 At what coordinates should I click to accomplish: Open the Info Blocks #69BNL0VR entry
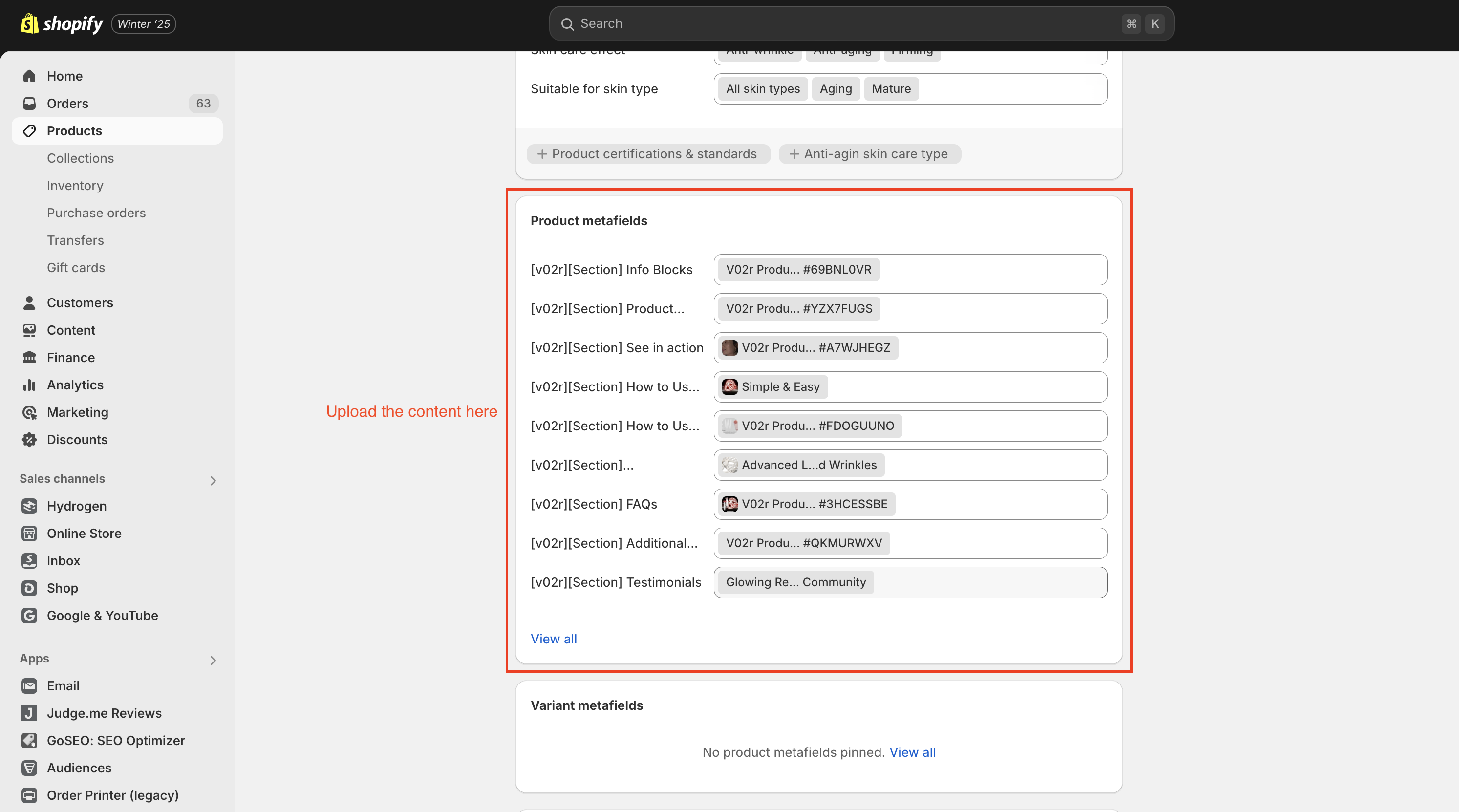[798, 270]
